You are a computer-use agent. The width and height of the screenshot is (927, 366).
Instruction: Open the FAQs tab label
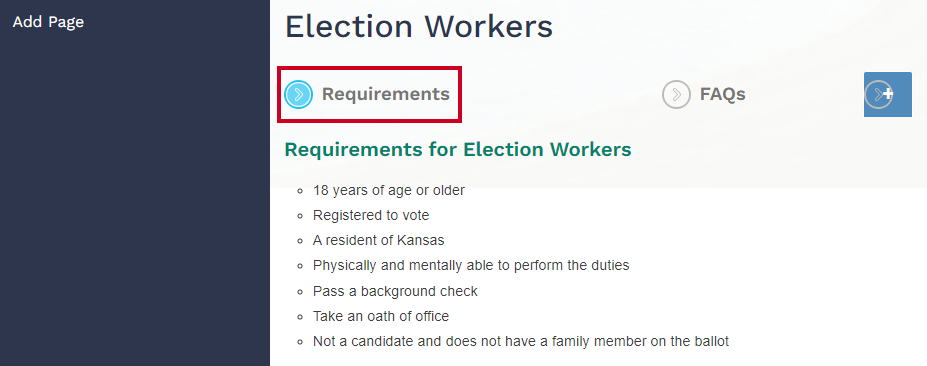[722, 94]
